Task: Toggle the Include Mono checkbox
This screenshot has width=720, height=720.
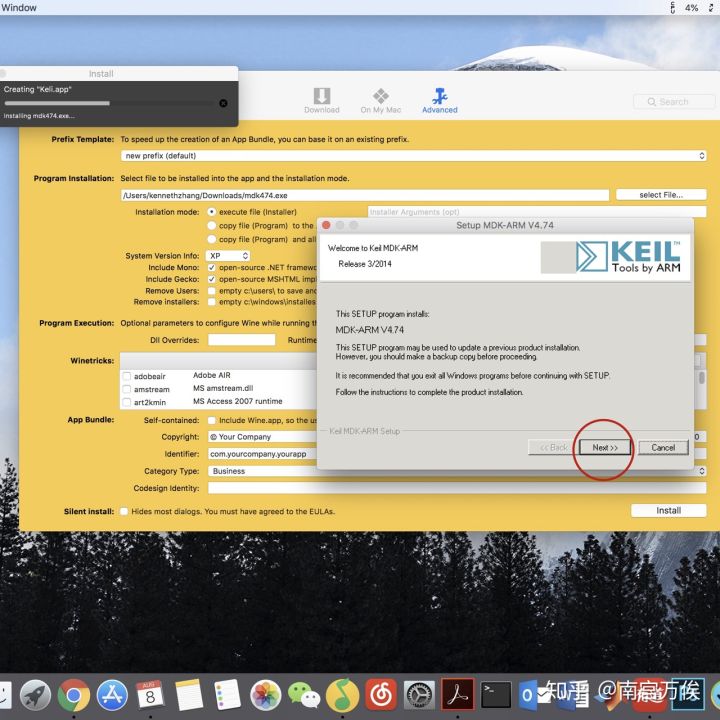Action: [212, 267]
